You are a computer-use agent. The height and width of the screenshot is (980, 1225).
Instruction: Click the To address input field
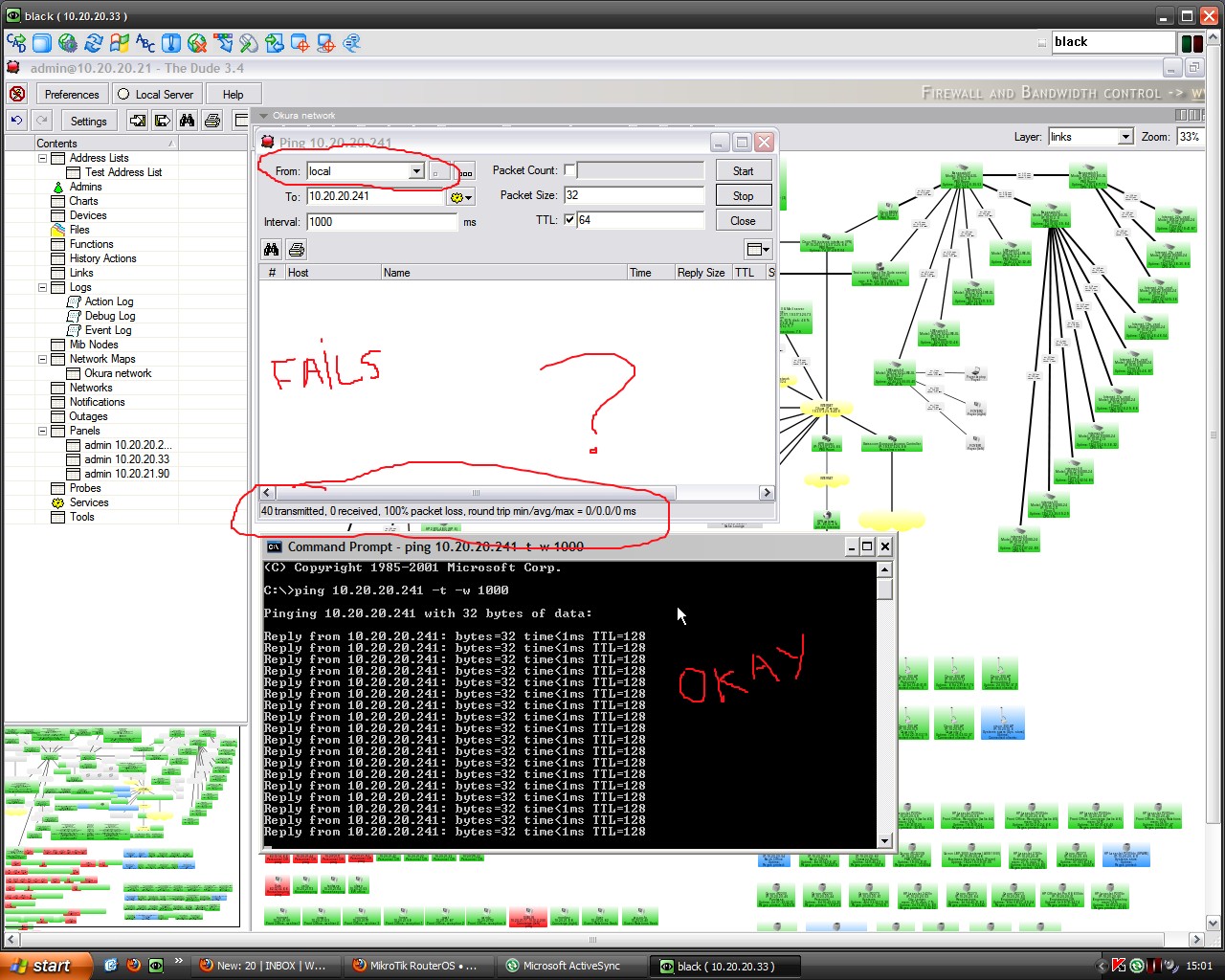(373, 196)
